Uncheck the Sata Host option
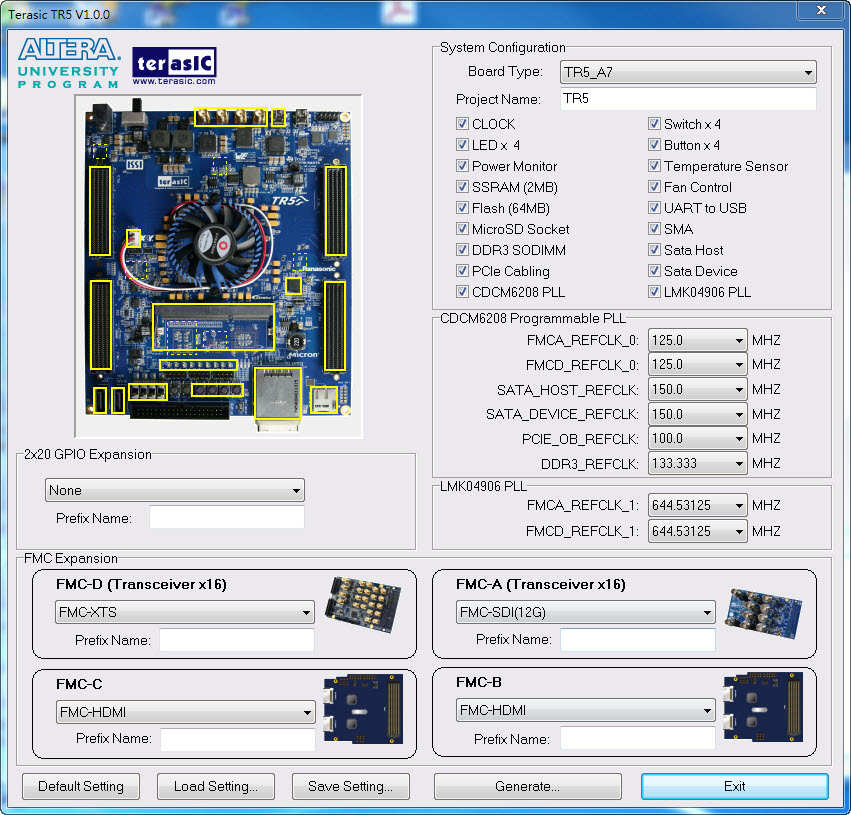This screenshot has width=851, height=815. point(654,250)
